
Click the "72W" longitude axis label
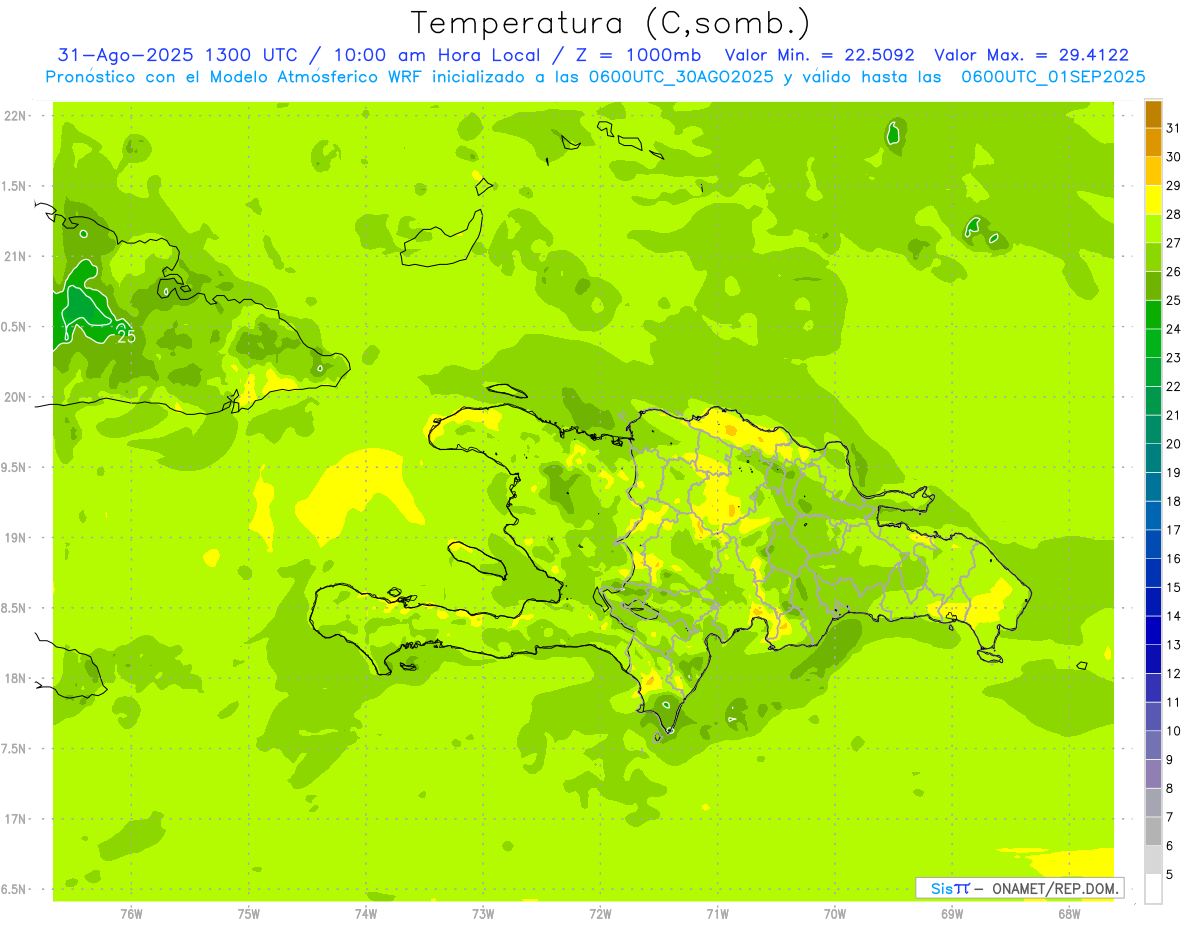point(601,913)
